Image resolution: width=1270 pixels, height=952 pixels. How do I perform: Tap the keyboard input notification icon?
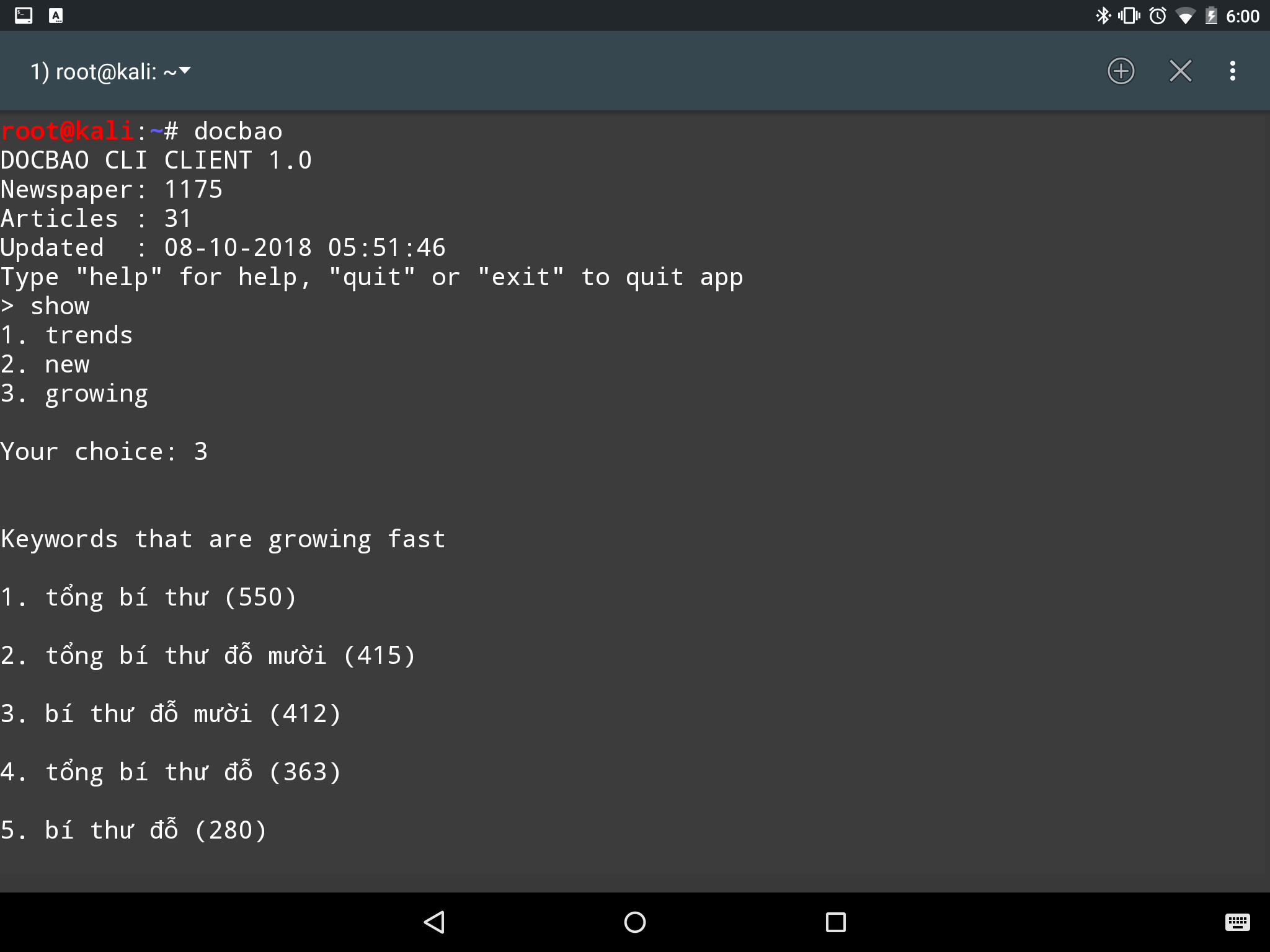56,15
